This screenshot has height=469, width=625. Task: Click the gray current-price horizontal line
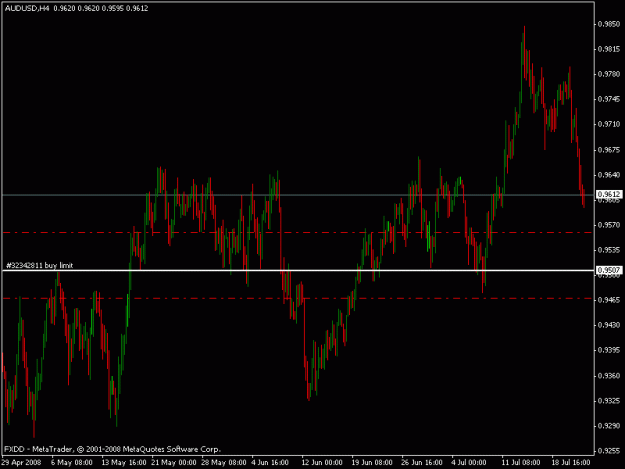coord(298,195)
